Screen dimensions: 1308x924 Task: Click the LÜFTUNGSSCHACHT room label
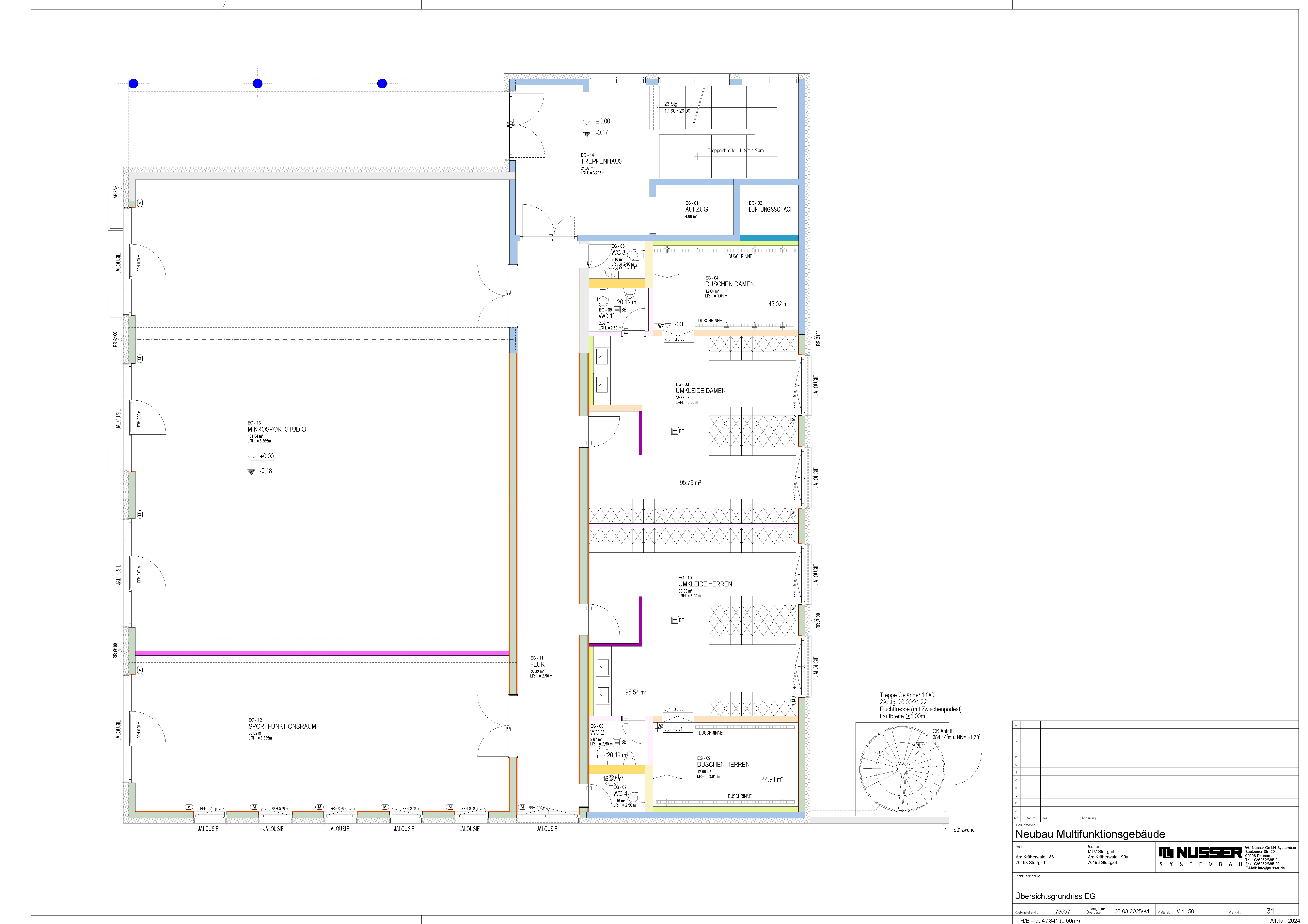(772, 210)
